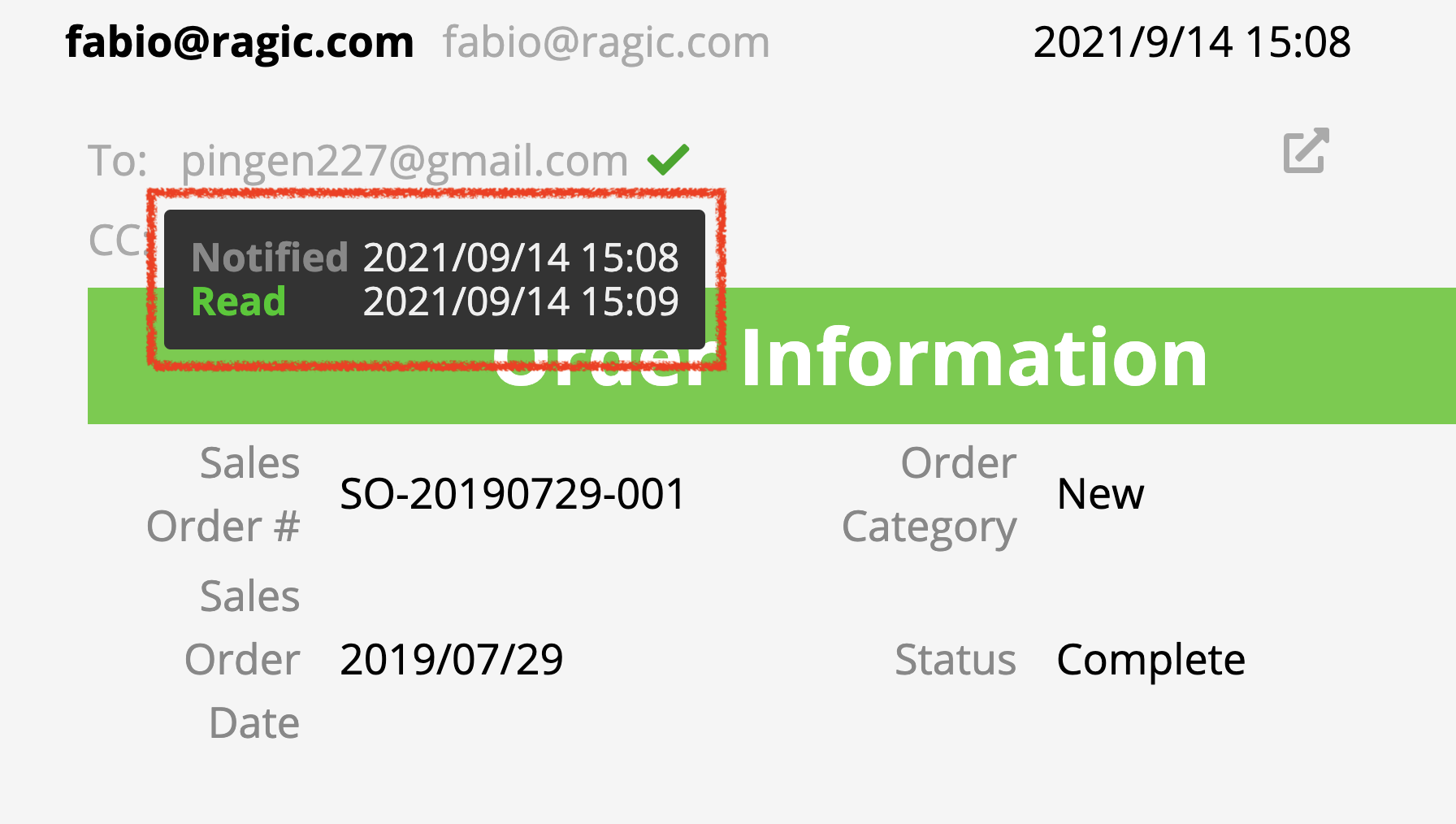
Task: Click the email timestamp 2021/9/14 15:08
Action: [x=1192, y=41]
